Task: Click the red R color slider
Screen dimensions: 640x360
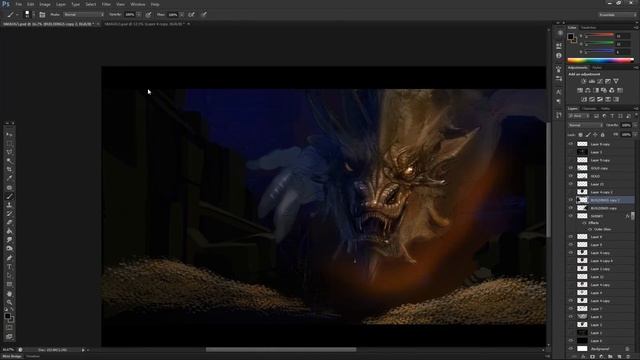Action: [599, 36]
